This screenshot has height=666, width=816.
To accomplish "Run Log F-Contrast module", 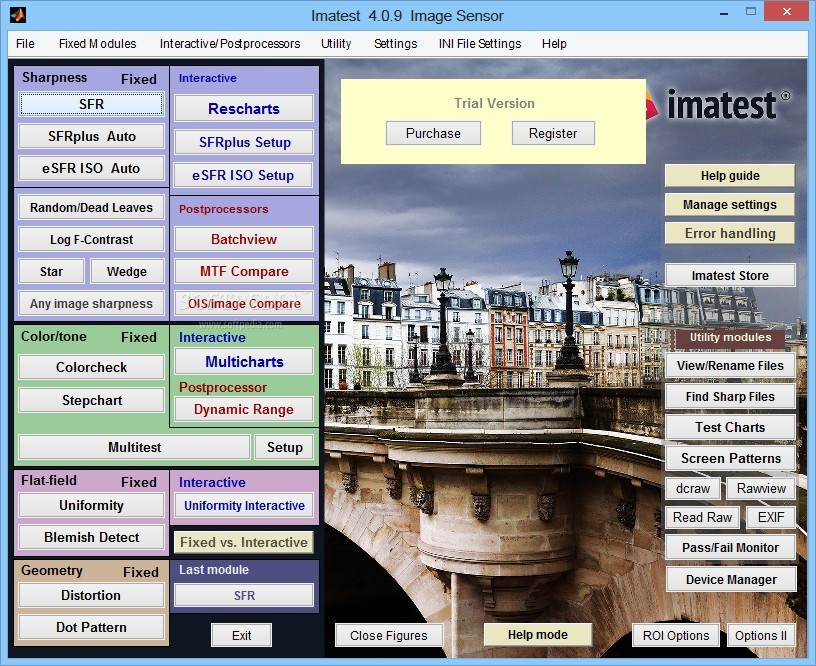I will (x=92, y=239).
